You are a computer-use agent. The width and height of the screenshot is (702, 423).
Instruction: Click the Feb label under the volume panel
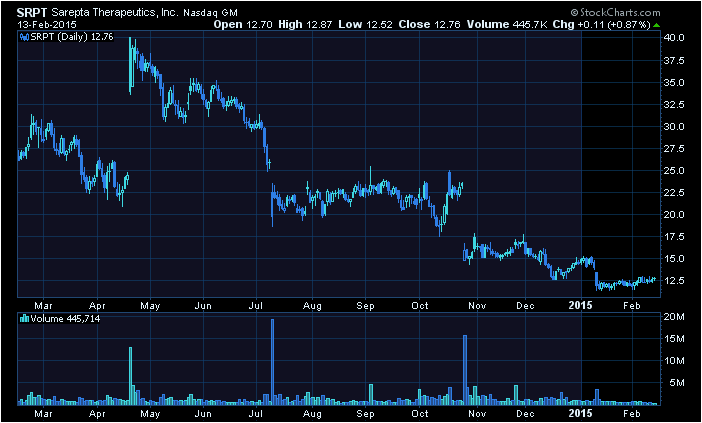(x=632, y=414)
